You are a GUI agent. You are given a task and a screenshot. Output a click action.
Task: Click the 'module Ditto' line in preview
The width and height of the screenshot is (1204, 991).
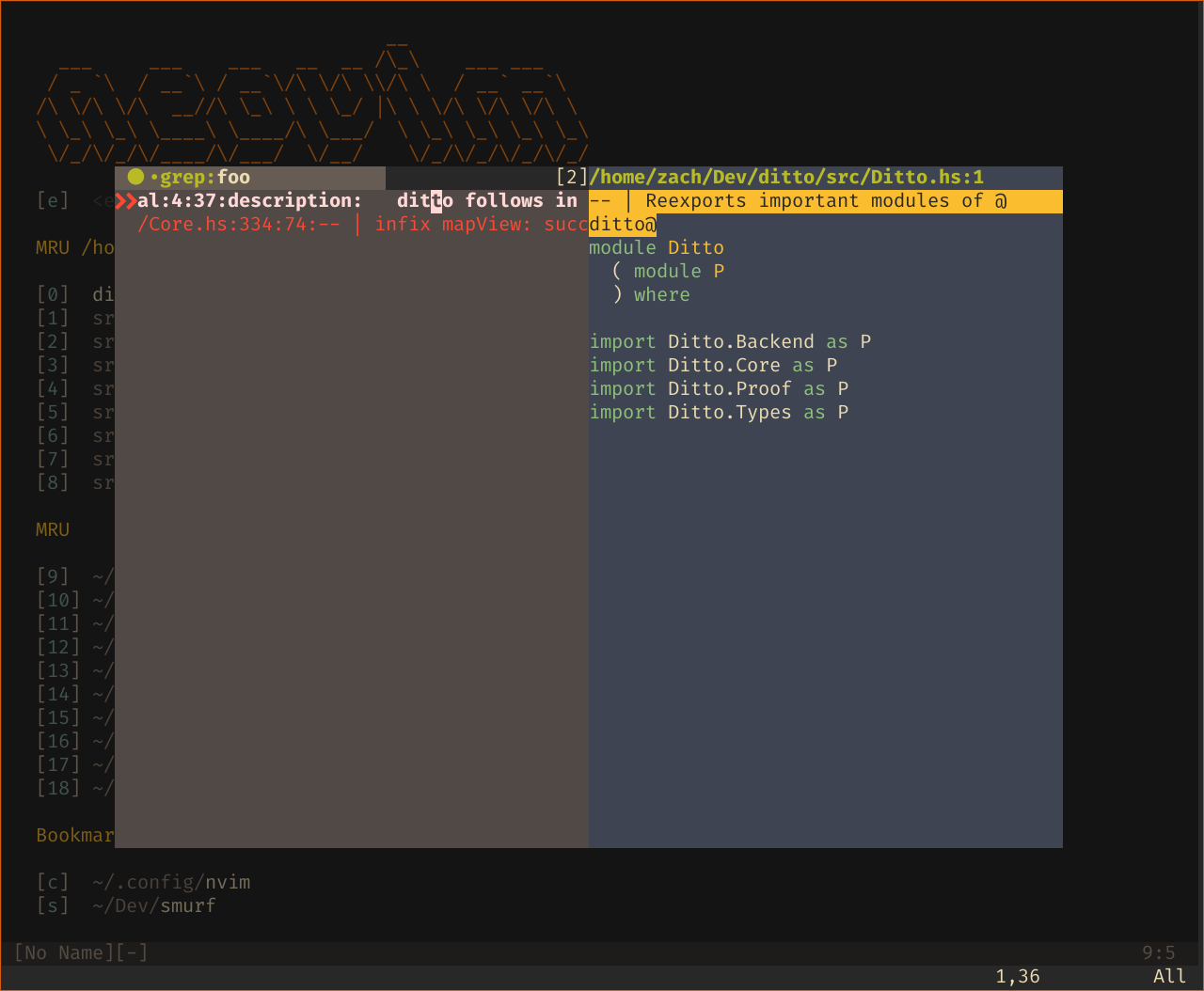656,247
